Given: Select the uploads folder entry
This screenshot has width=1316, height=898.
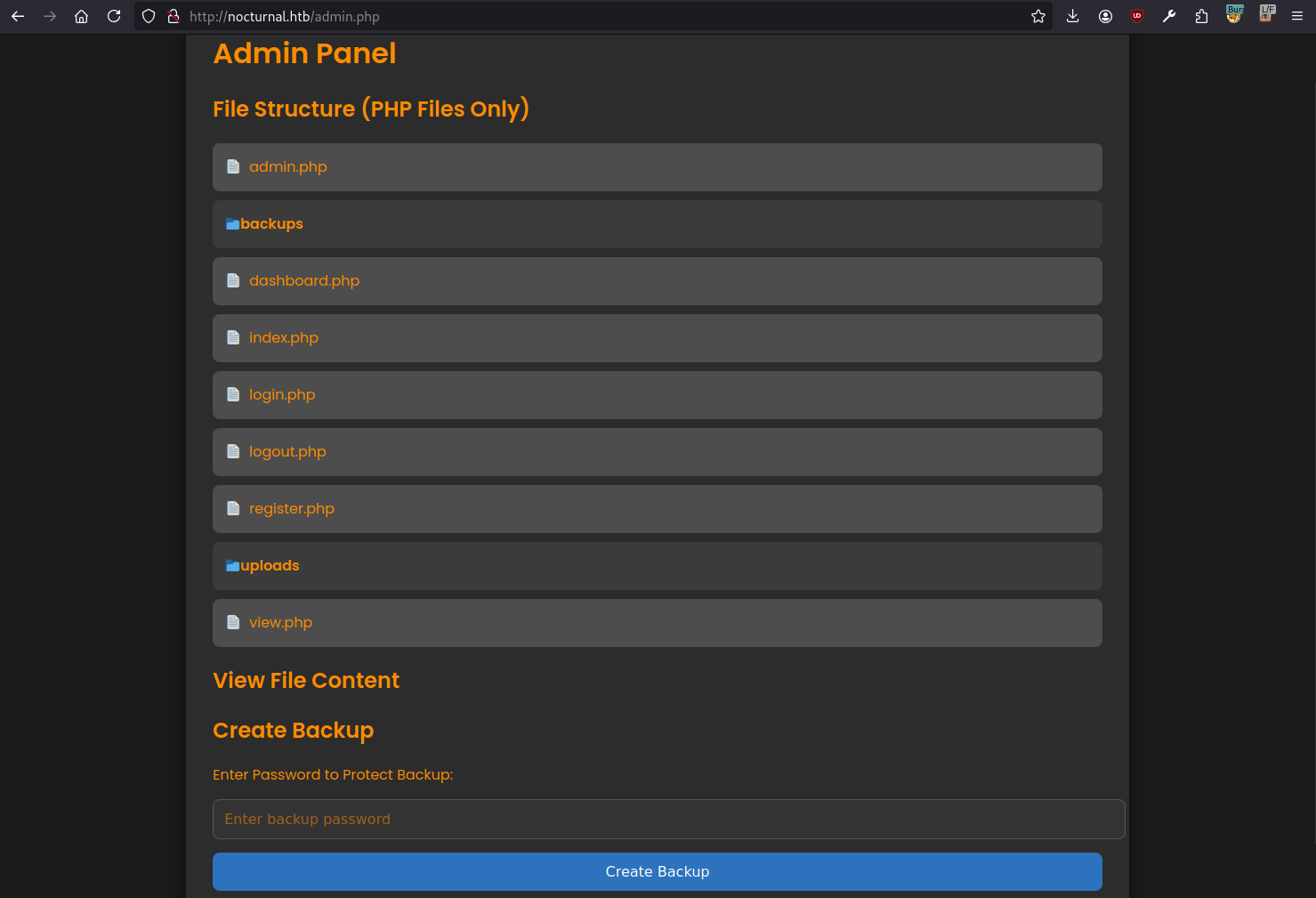Looking at the screenshot, I should [x=269, y=566].
